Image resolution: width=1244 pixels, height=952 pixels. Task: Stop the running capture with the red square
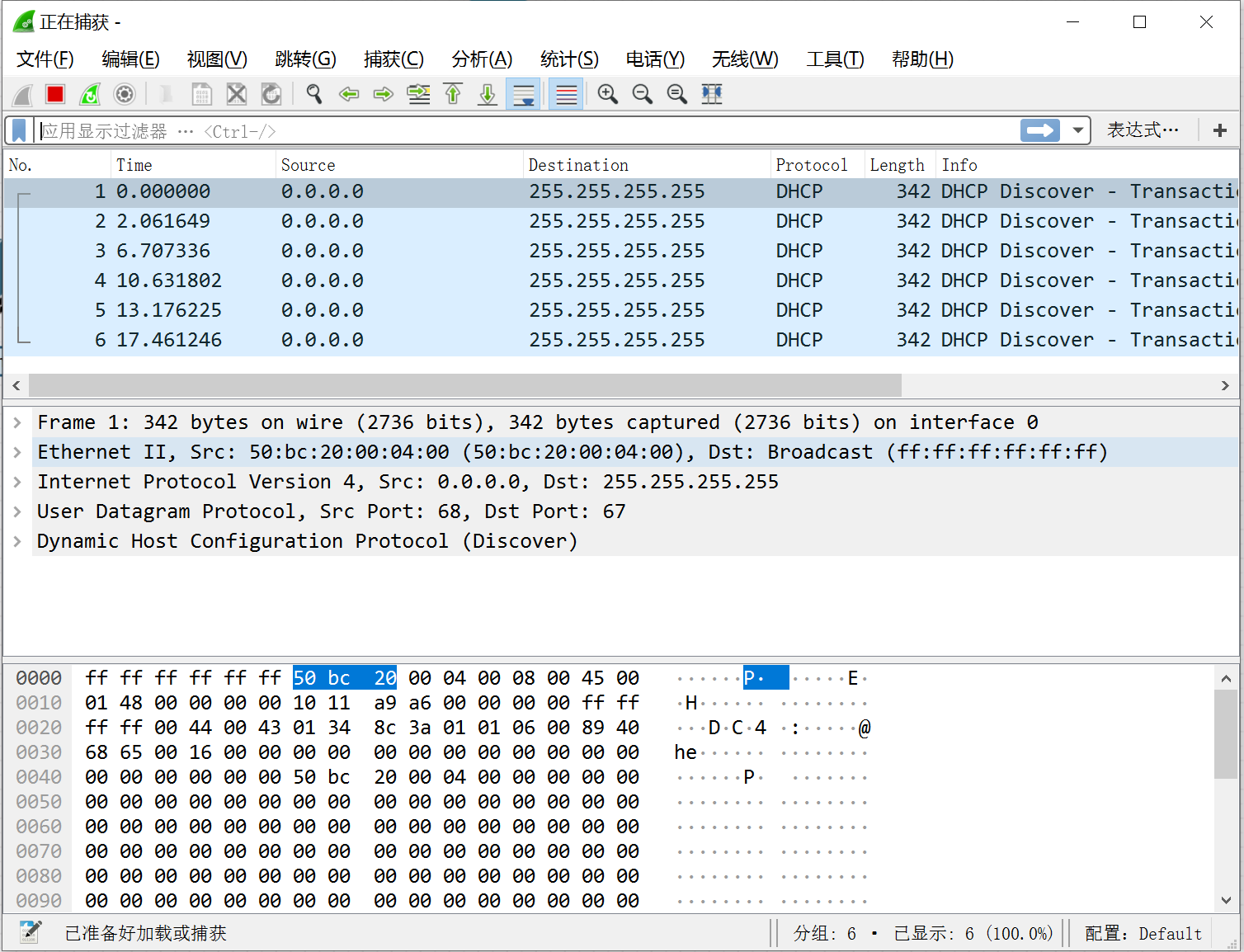click(55, 95)
